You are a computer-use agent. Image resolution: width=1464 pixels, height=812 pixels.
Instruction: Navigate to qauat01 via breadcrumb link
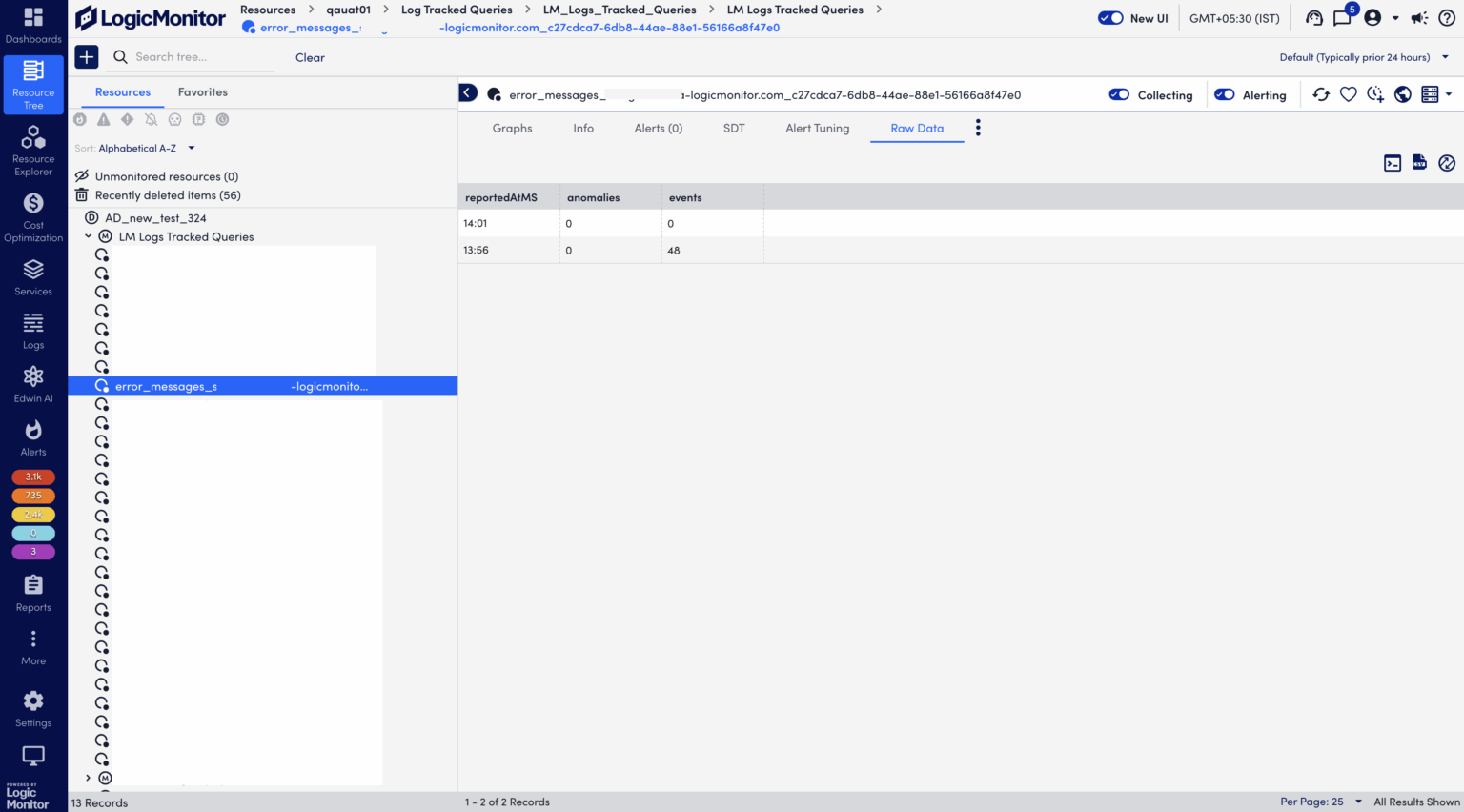(348, 10)
